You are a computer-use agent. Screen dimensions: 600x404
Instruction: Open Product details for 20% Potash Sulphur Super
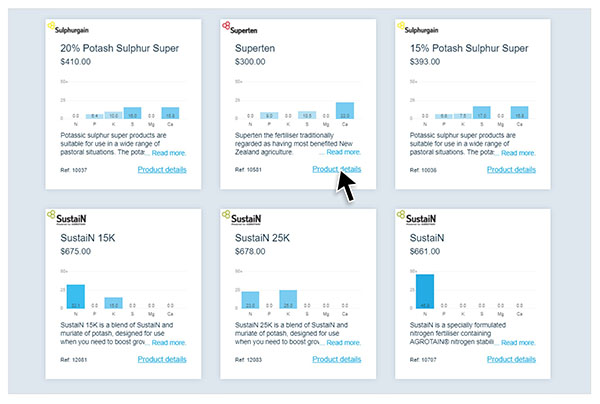click(x=162, y=170)
